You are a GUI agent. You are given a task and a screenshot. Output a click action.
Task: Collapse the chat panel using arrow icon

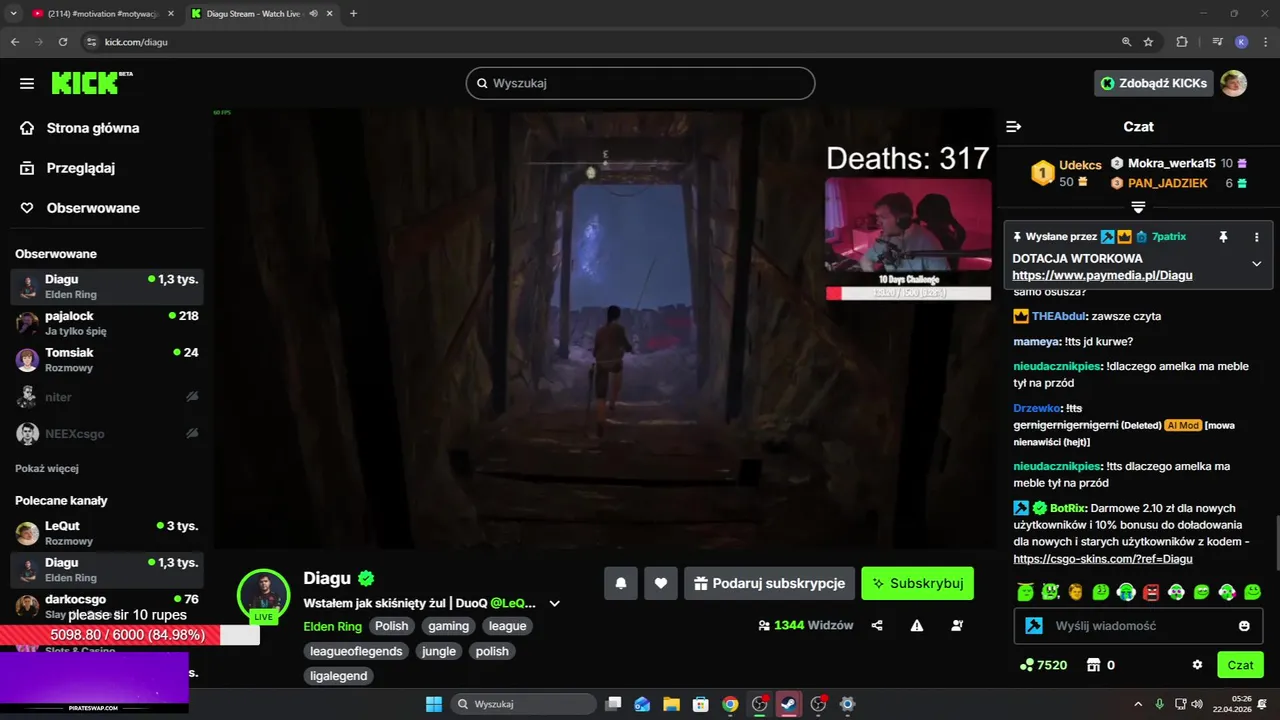(1013, 127)
